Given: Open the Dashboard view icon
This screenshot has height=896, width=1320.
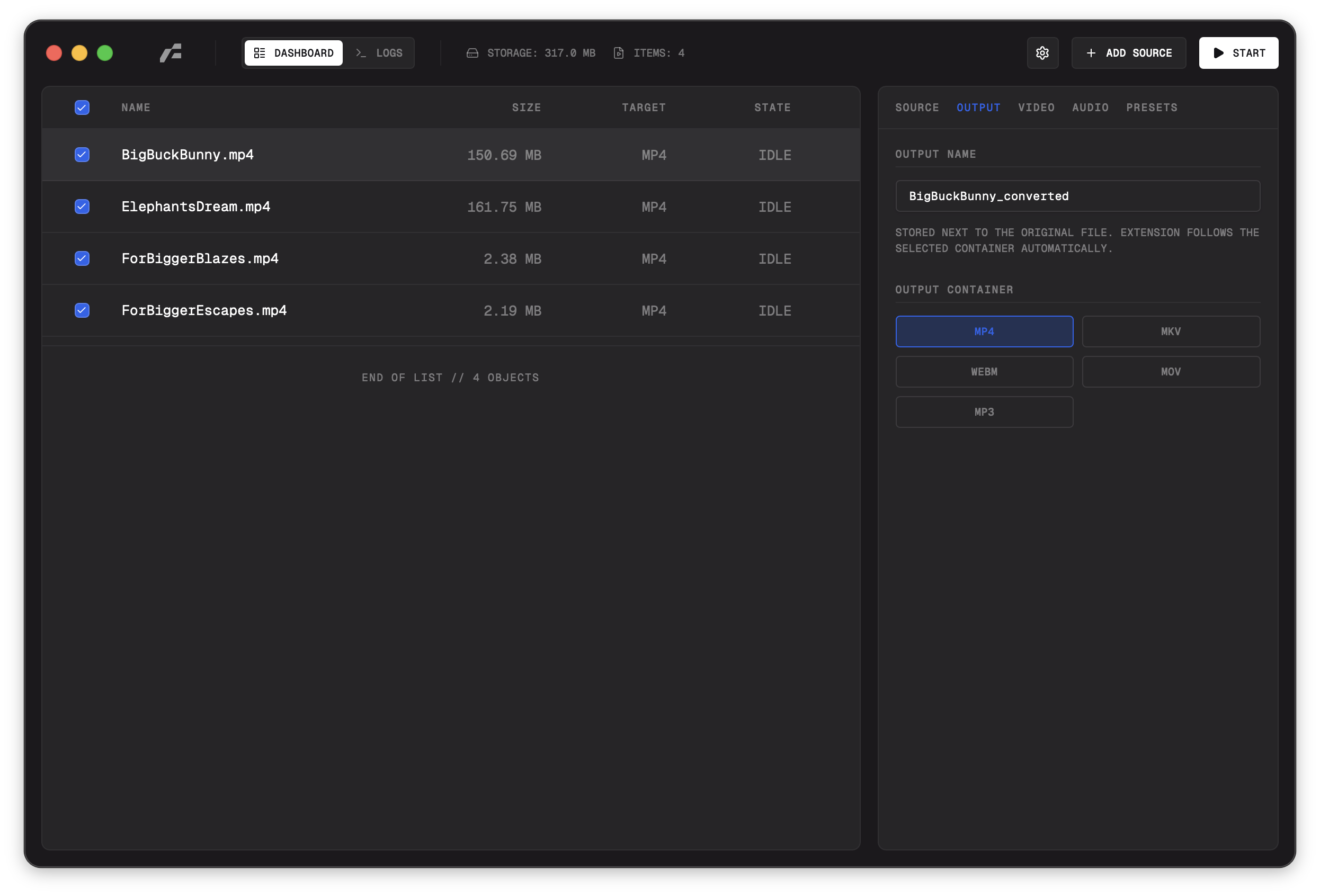Looking at the screenshot, I should coord(260,53).
